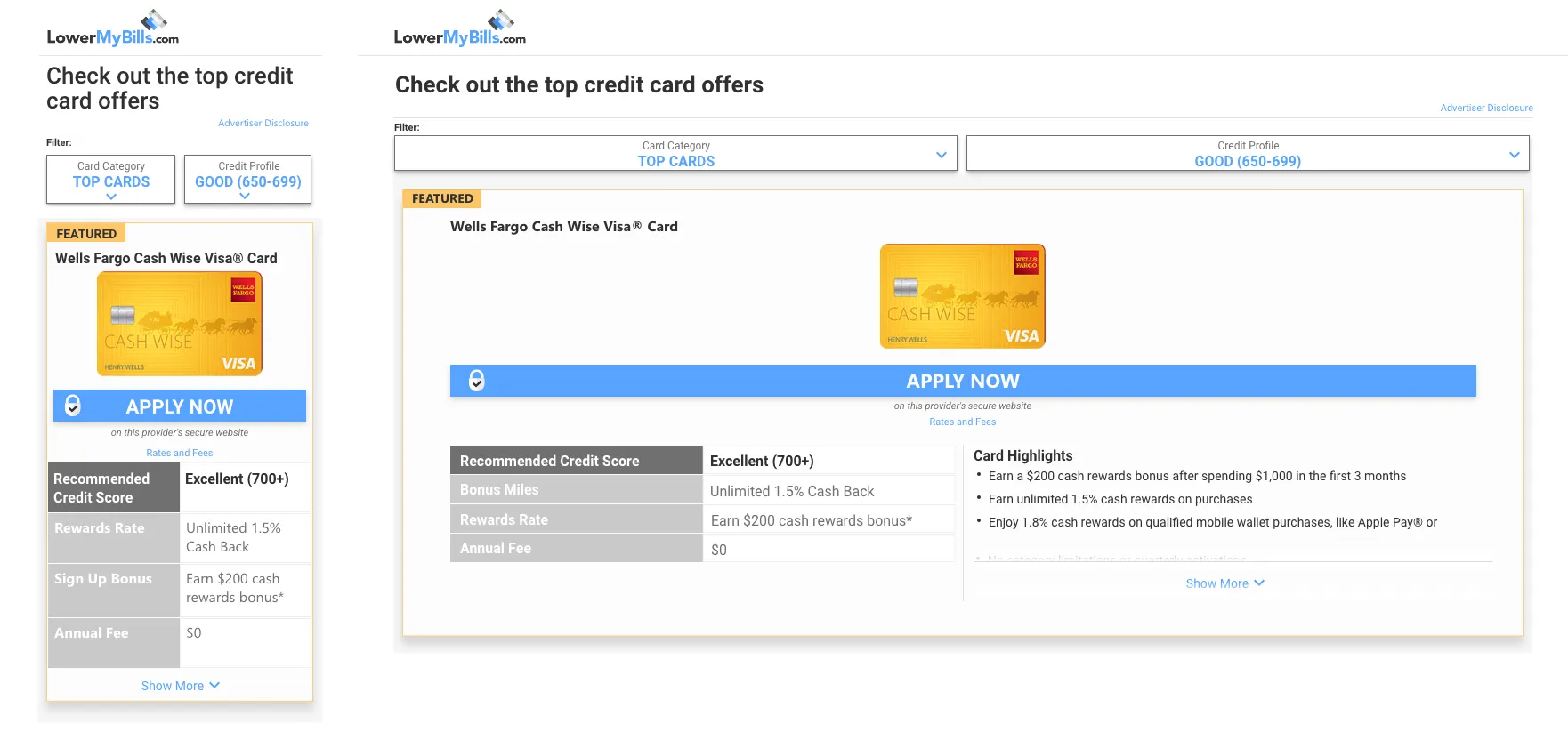The width and height of the screenshot is (1568, 756).
Task: Open mobile Credit Profile GOOD (650-699) dropdown
Action: click(x=248, y=180)
